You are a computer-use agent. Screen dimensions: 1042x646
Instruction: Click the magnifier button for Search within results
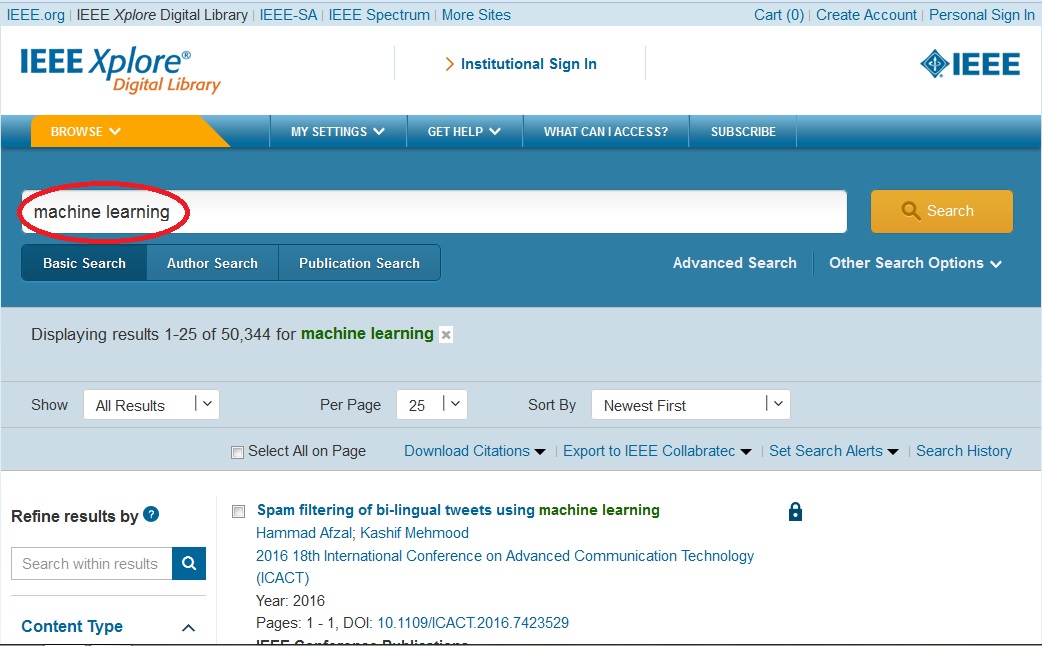click(x=189, y=564)
